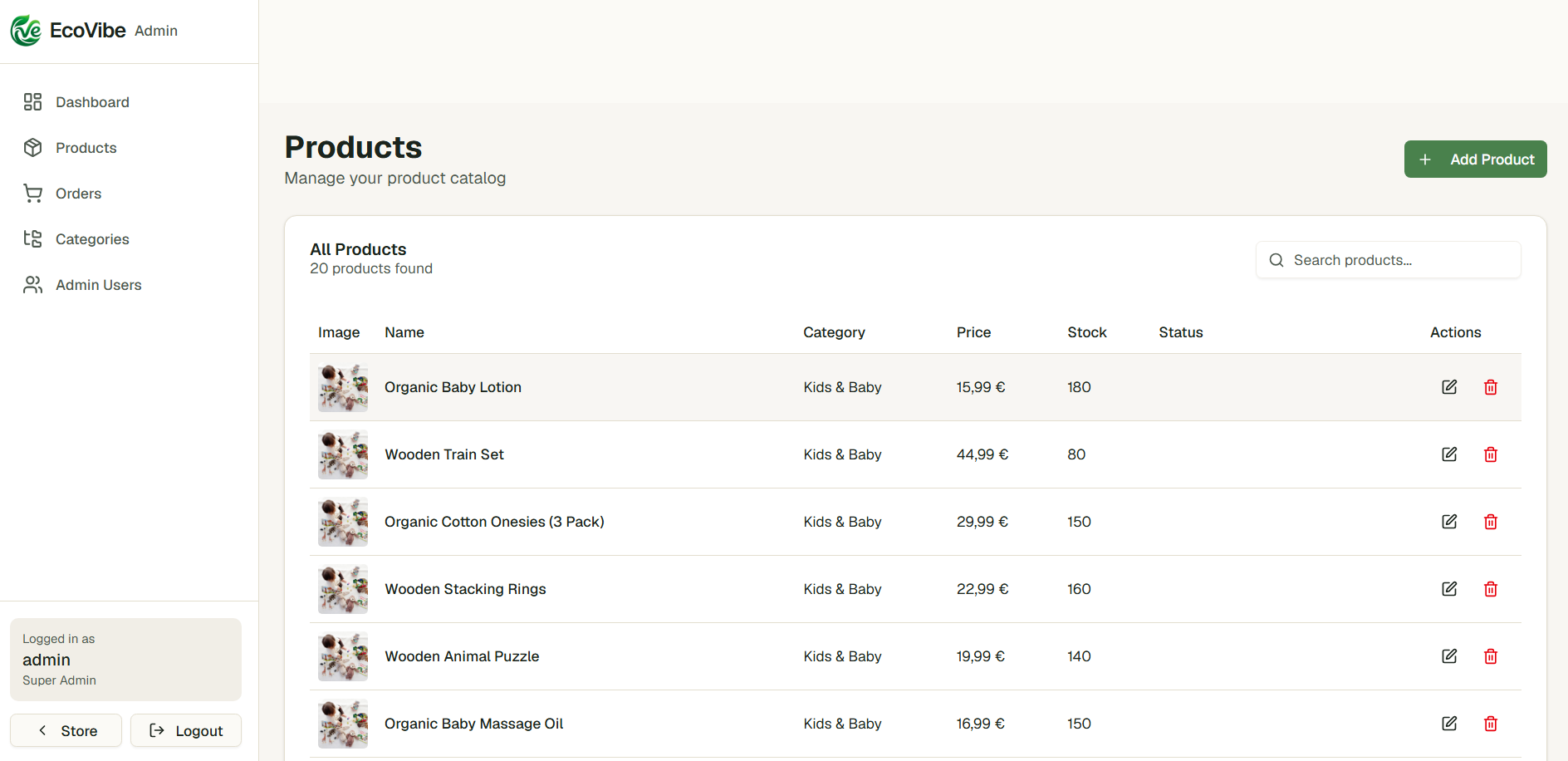
Task: Click the 29,99 € price cell
Action: [x=982, y=522]
